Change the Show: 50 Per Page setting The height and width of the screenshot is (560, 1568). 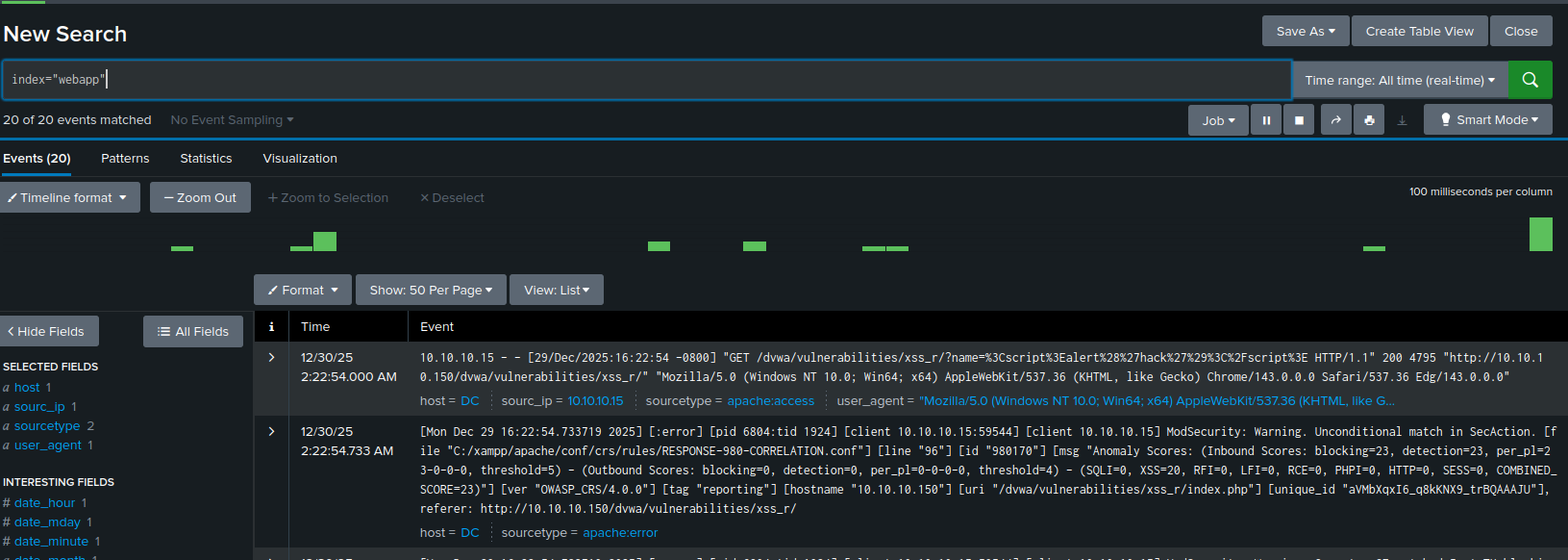pyautogui.click(x=431, y=290)
